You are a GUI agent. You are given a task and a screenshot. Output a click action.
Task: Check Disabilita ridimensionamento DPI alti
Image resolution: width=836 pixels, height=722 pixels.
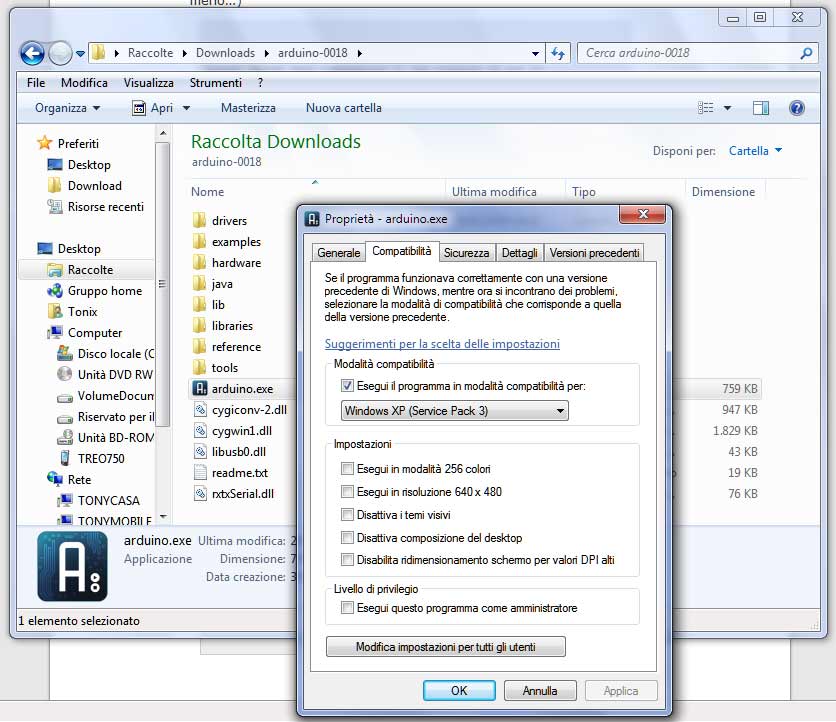tap(347, 560)
